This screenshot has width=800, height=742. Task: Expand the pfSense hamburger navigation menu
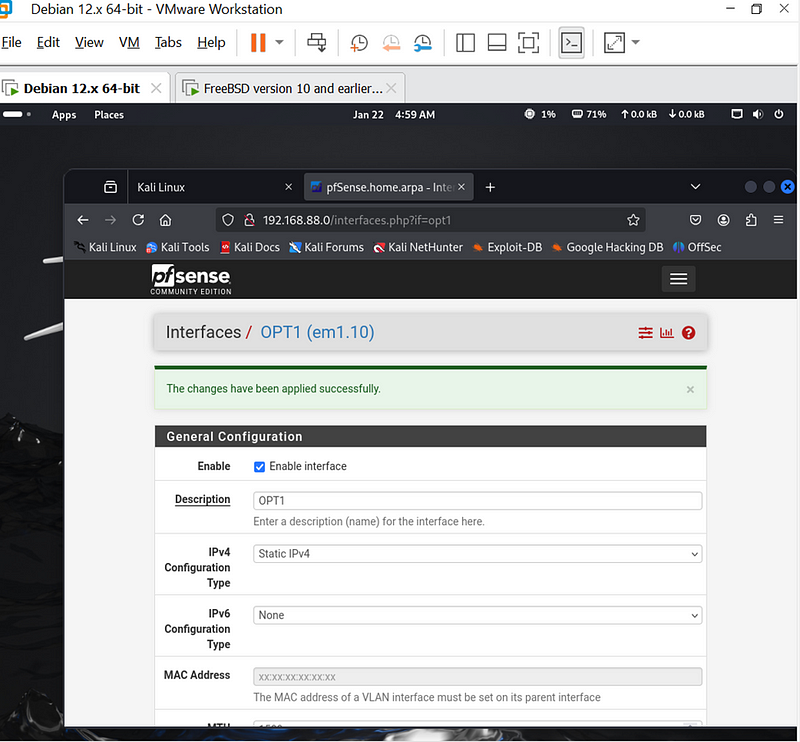click(x=679, y=279)
